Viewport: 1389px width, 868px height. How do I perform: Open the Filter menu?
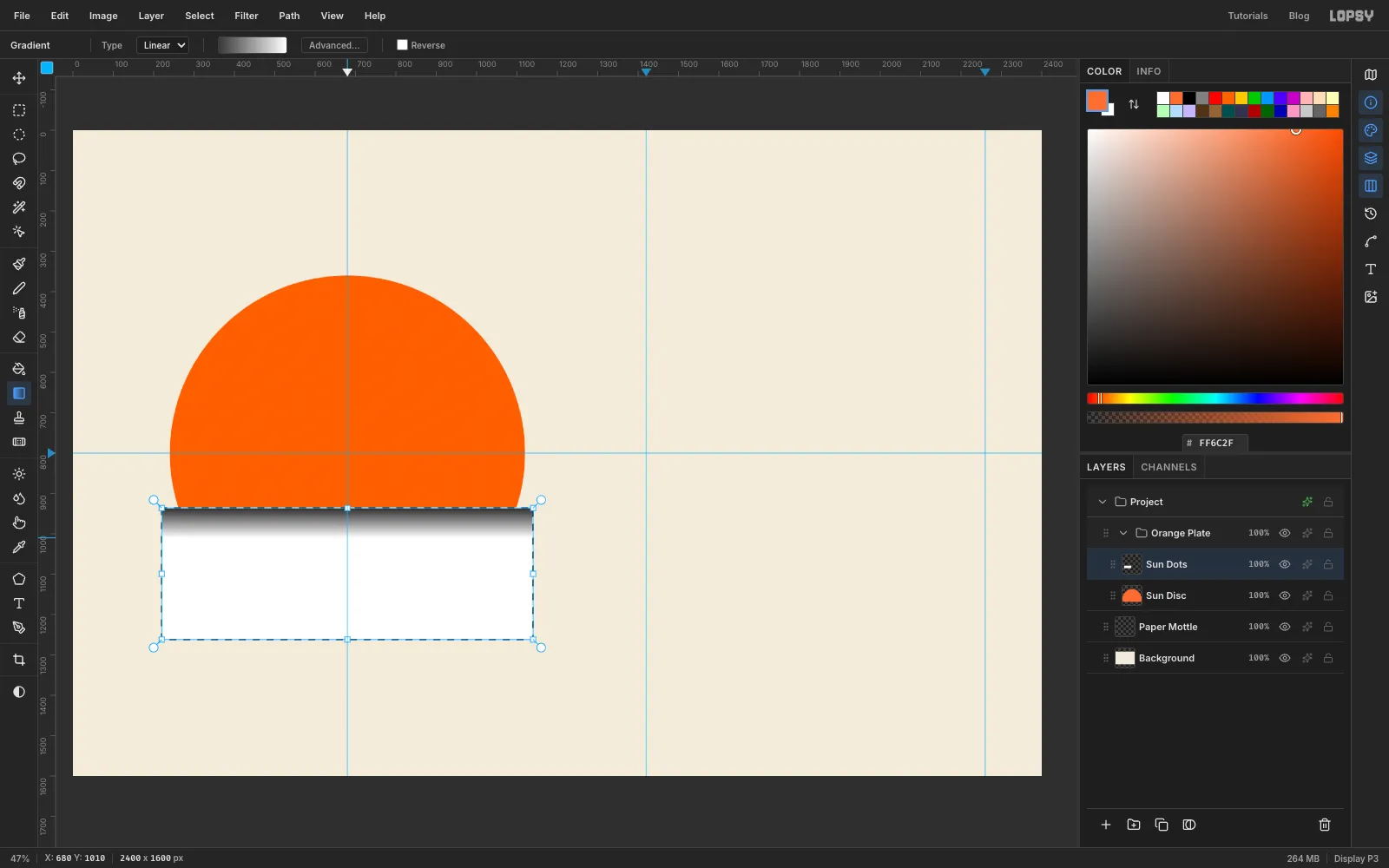tap(247, 16)
